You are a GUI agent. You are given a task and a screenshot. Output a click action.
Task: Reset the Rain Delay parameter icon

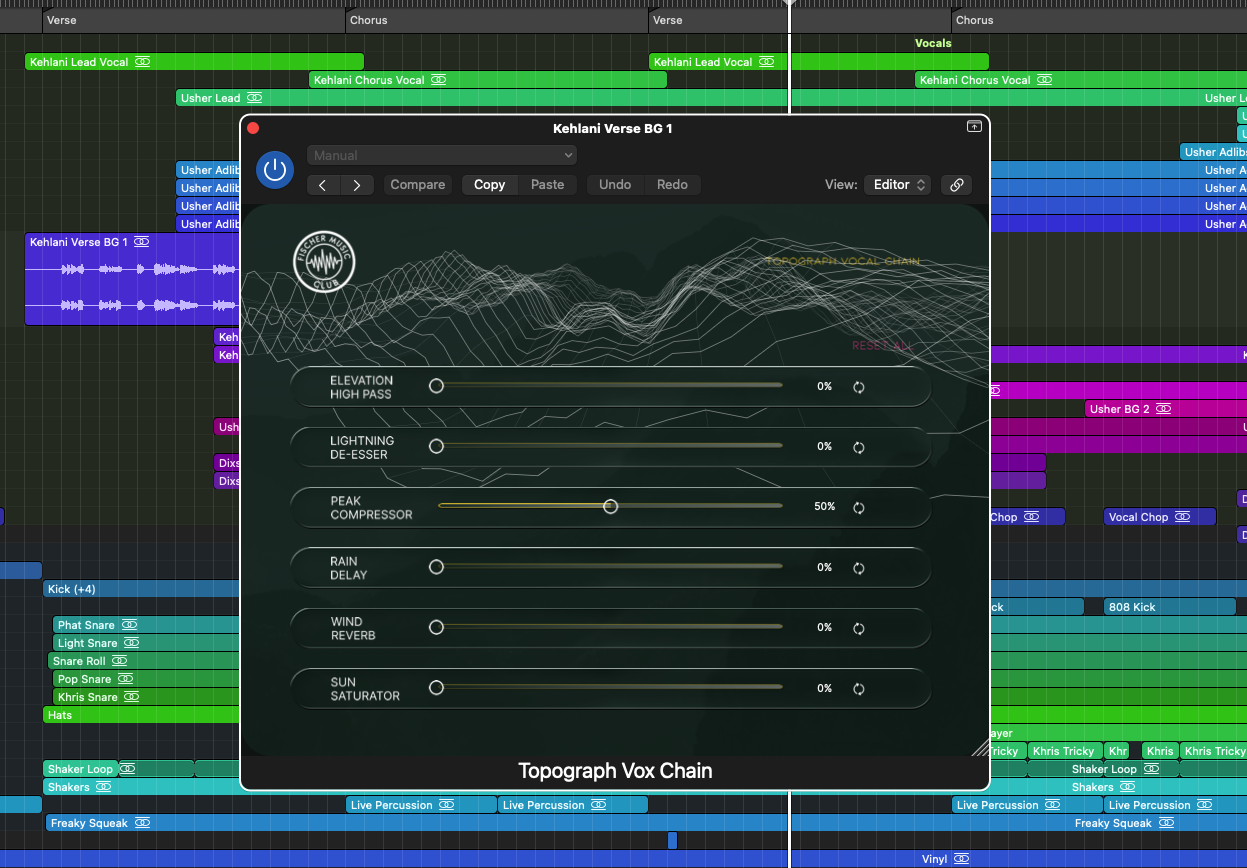[x=858, y=568]
